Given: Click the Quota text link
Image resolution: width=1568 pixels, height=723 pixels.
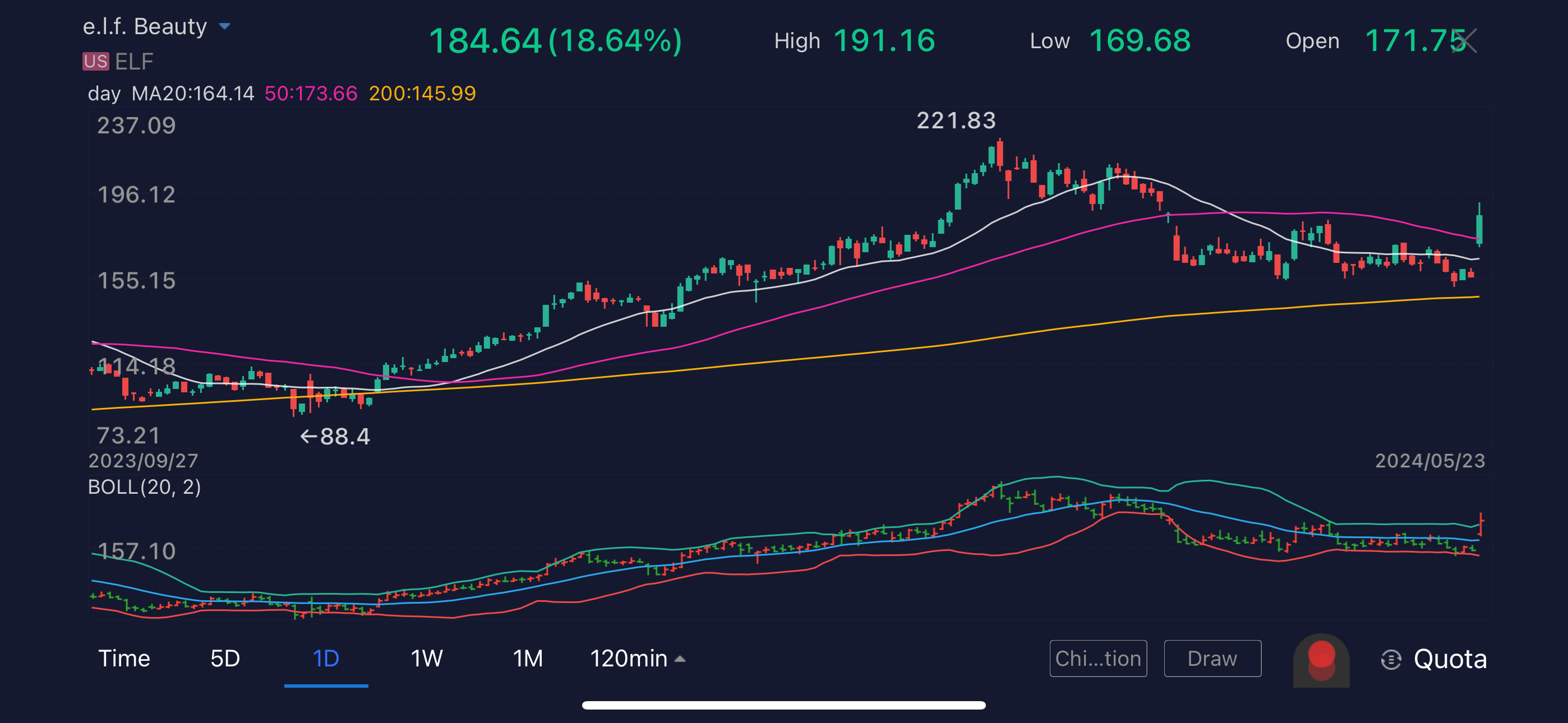Looking at the screenshot, I should 1452,659.
